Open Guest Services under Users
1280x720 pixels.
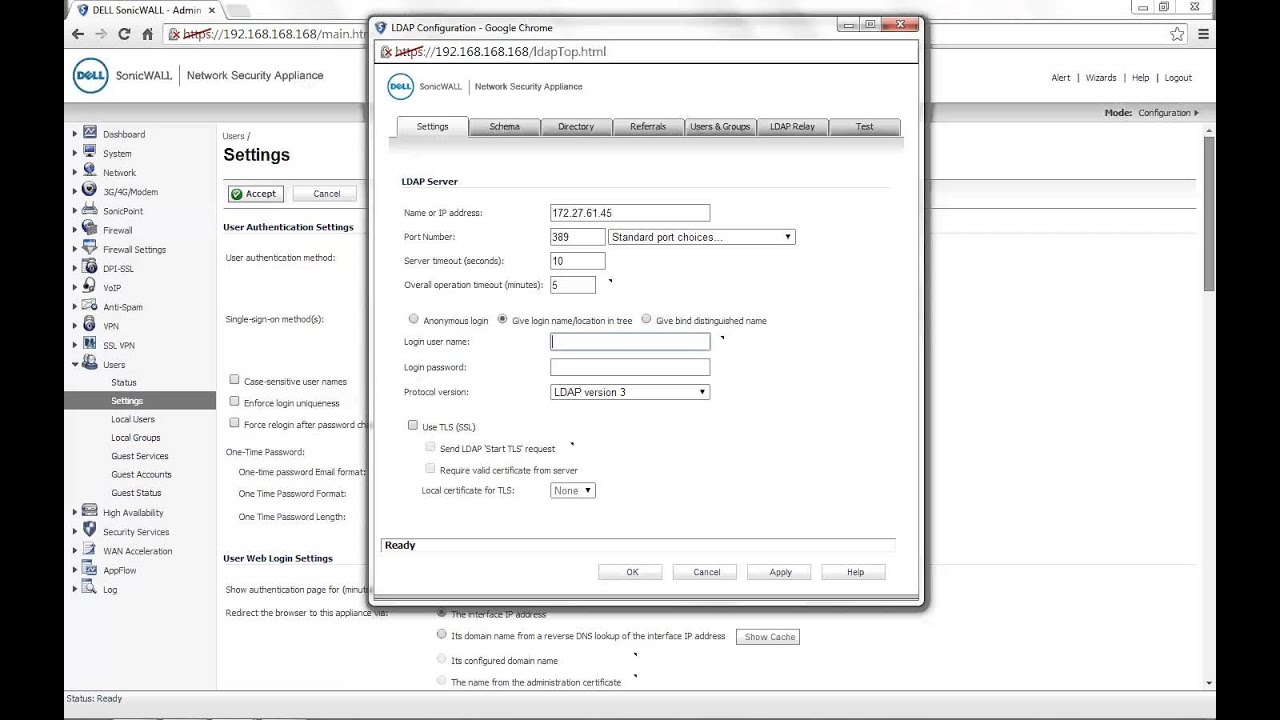pyautogui.click(x=140, y=456)
